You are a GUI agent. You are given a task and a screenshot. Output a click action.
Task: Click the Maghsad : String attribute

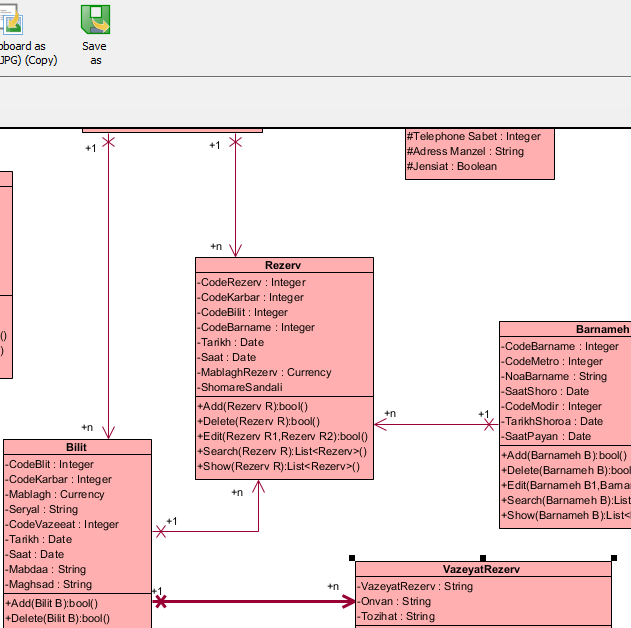pyautogui.click(x=49, y=584)
